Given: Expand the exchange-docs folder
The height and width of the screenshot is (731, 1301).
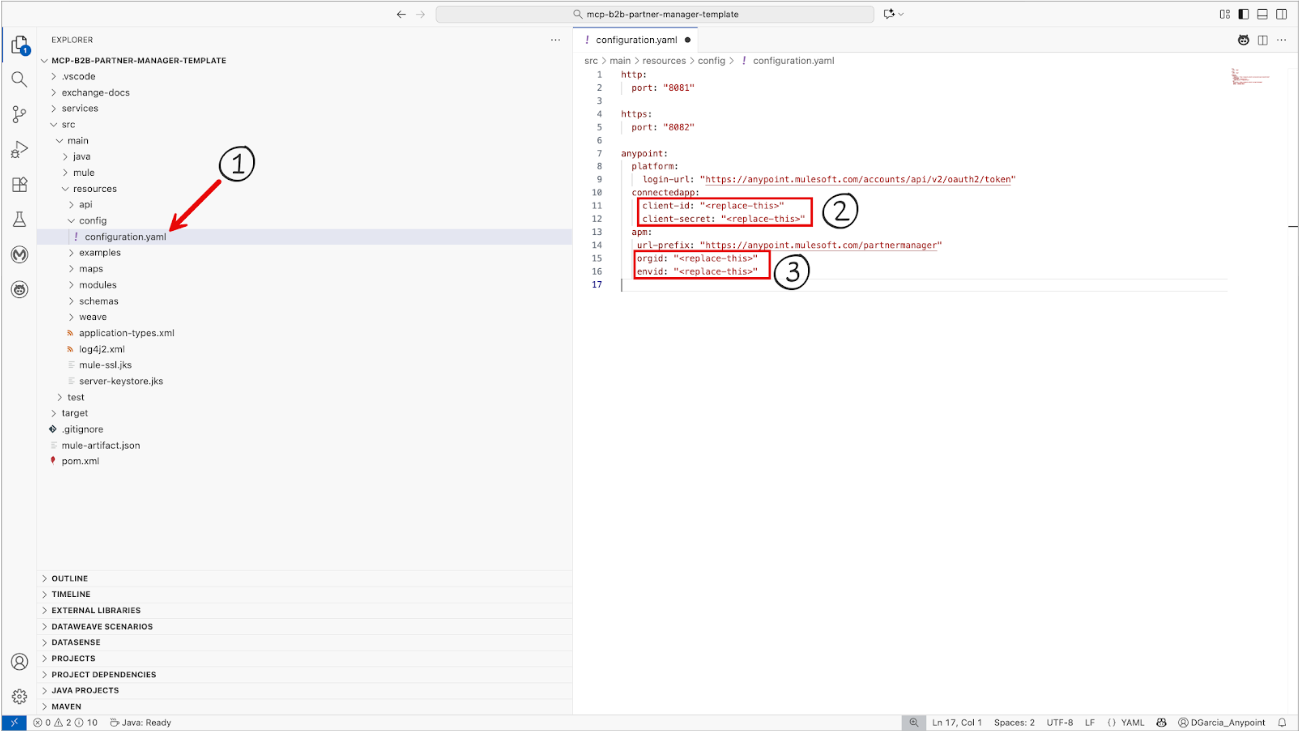Looking at the screenshot, I should pyautogui.click(x=95, y=92).
